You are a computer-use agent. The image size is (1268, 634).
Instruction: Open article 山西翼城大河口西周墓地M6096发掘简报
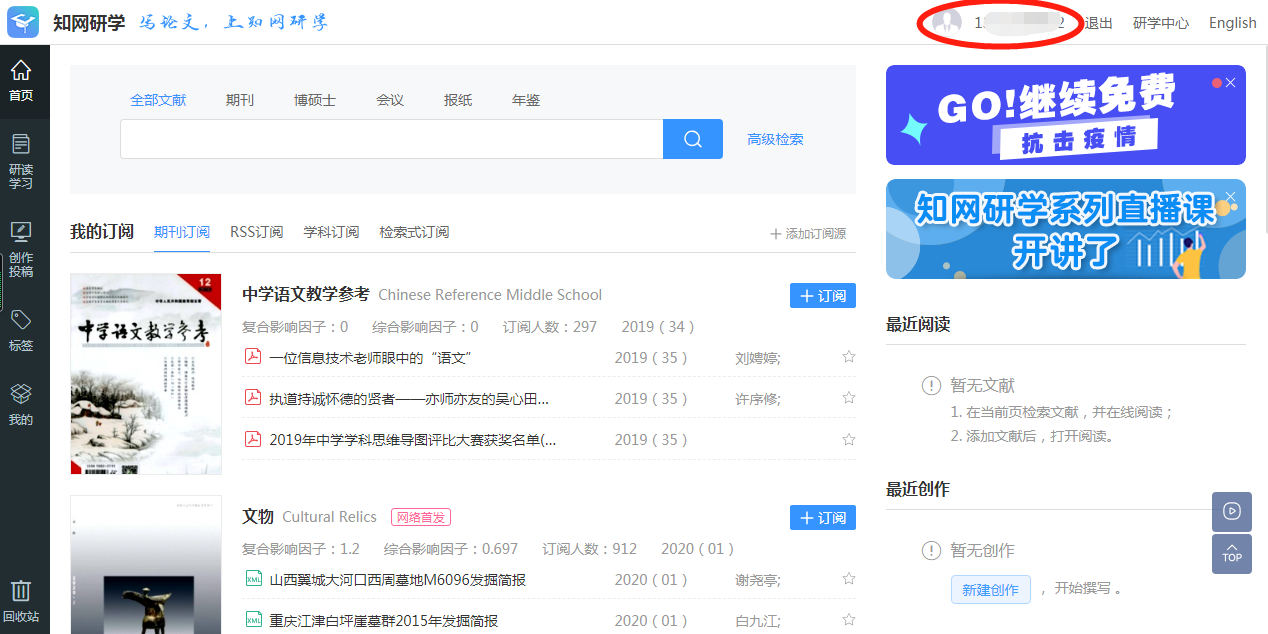[398, 580]
